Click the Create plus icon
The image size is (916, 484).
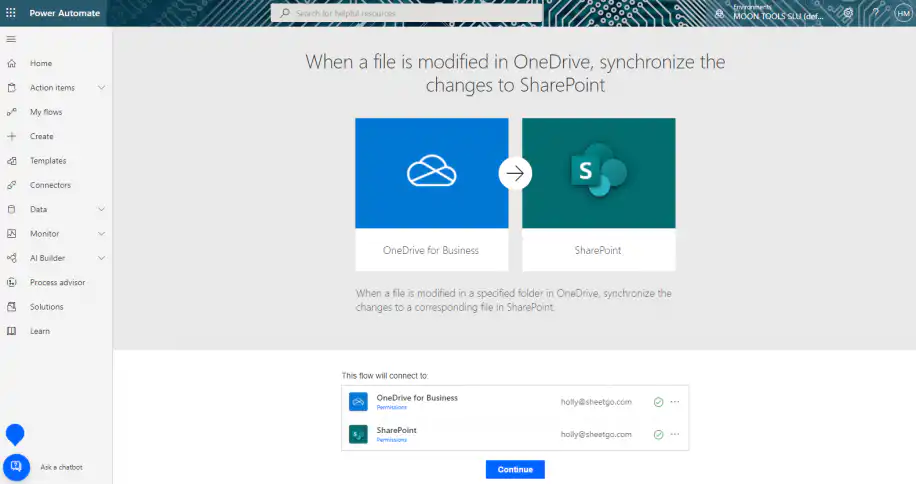pyautogui.click(x=11, y=136)
